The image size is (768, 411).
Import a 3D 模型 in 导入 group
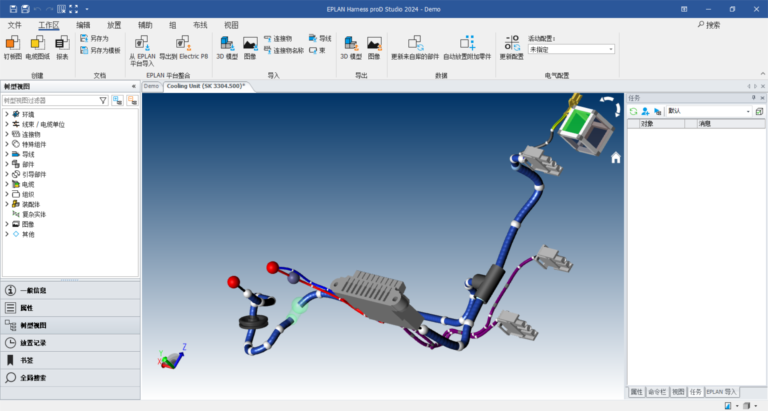pyautogui.click(x=227, y=48)
